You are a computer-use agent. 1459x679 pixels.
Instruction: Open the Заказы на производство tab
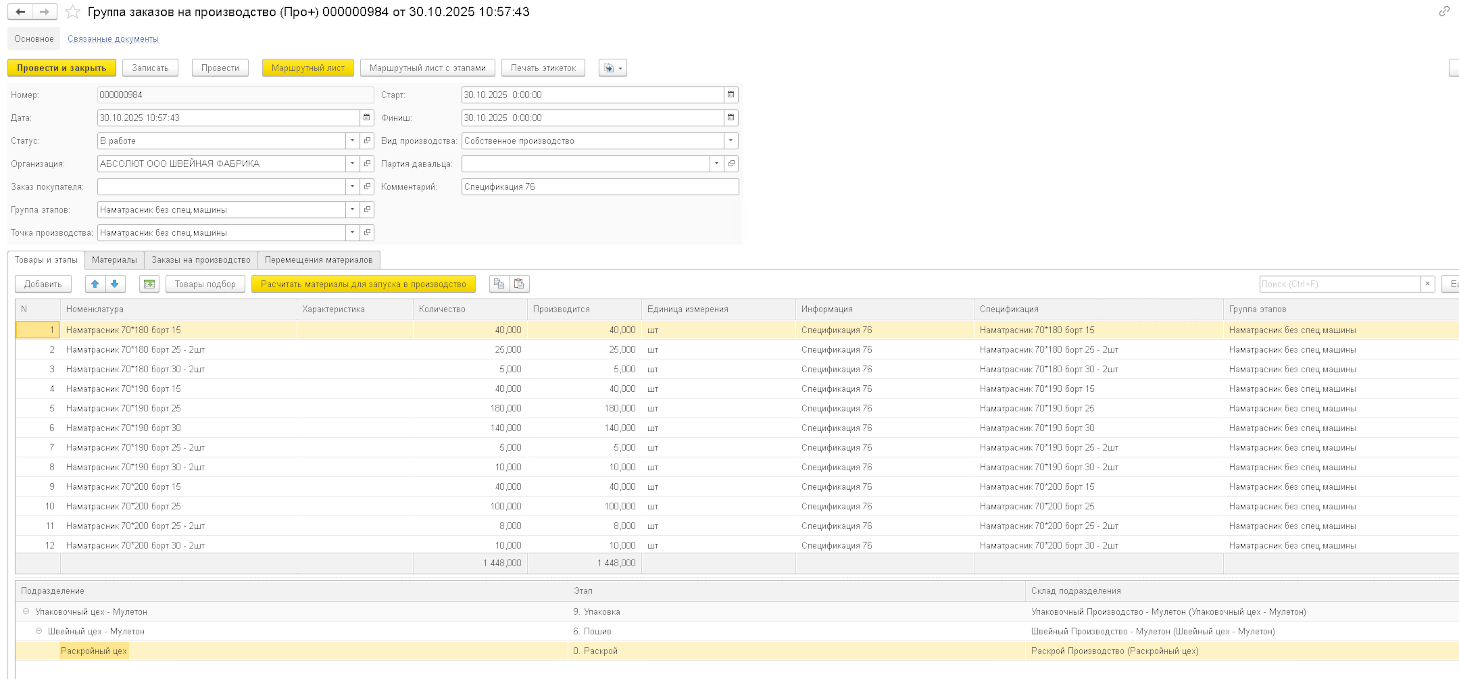(200, 260)
